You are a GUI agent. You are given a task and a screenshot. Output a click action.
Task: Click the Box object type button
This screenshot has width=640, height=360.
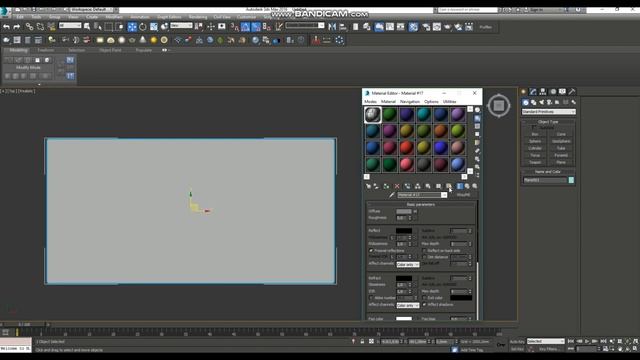pyautogui.click(x=535, y=134)
